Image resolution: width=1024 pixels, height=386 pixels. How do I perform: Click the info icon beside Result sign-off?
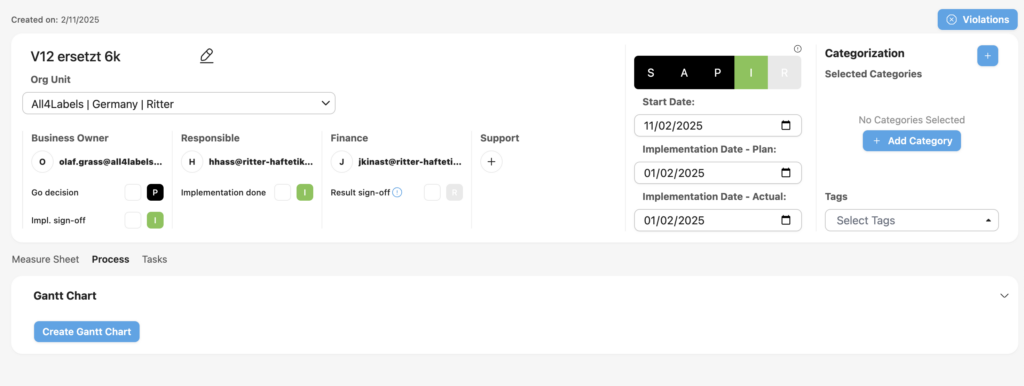pos(396,192)
